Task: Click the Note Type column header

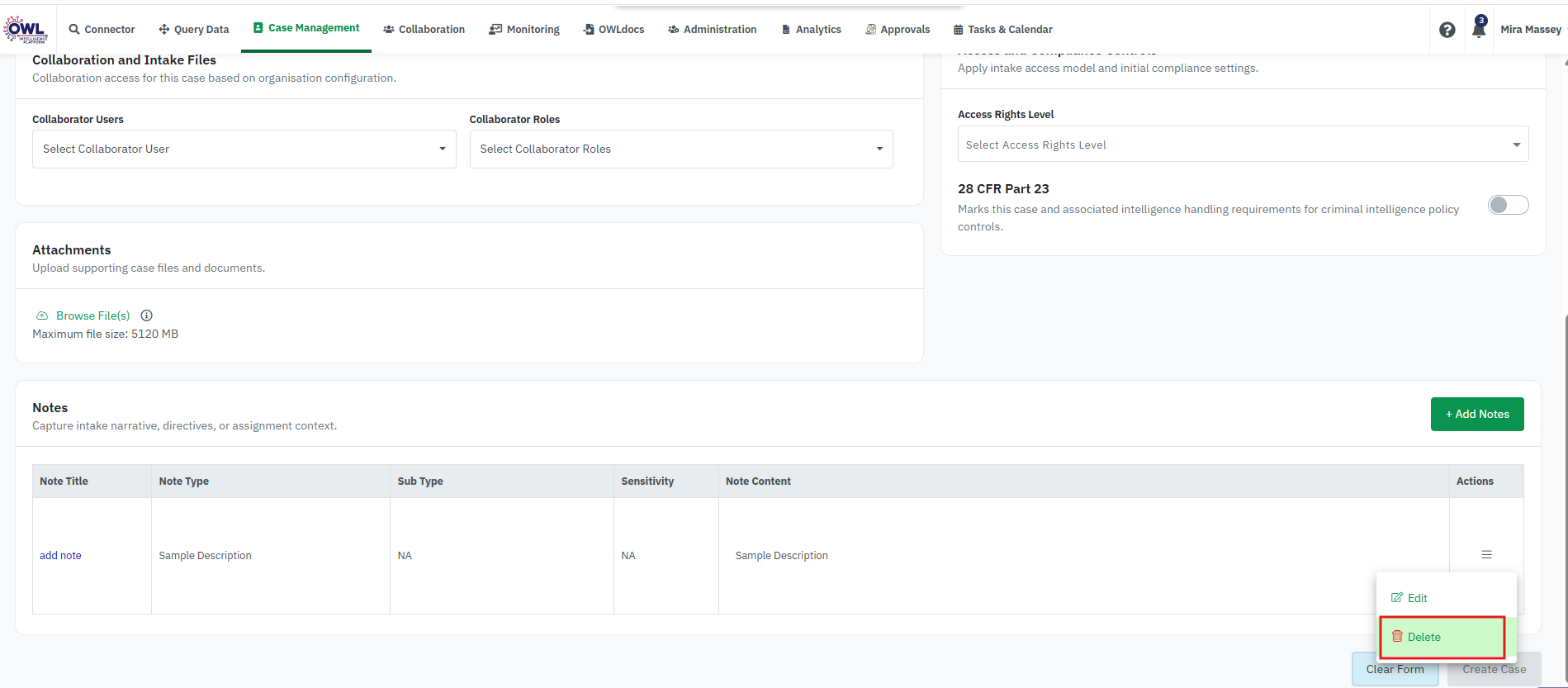Action: 271,481
